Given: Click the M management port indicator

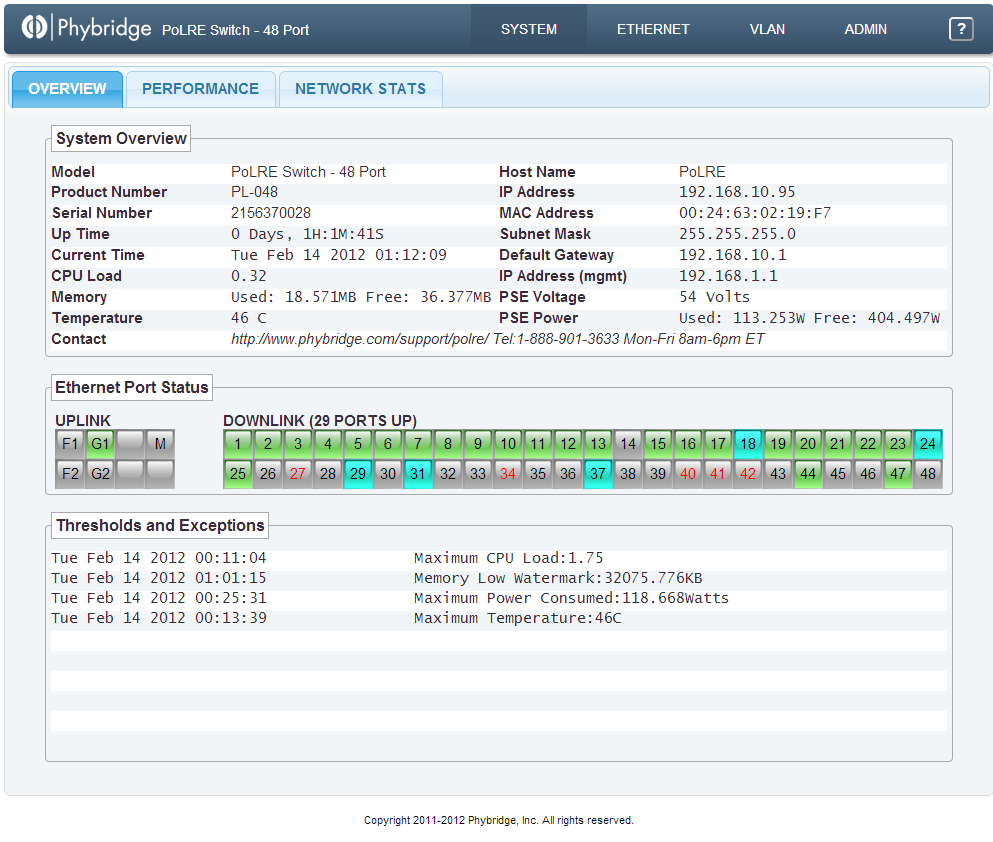Looking at the screenshot, I should coord(160,443).
